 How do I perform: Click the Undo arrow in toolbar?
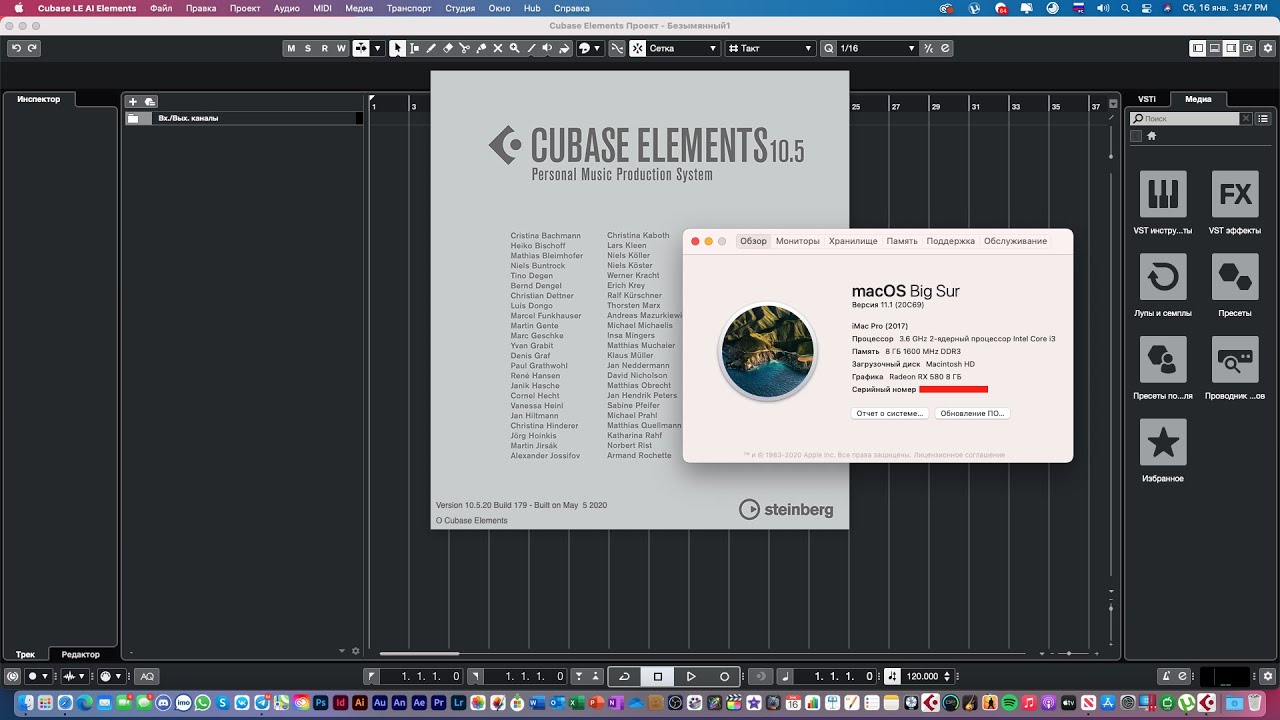16,48
